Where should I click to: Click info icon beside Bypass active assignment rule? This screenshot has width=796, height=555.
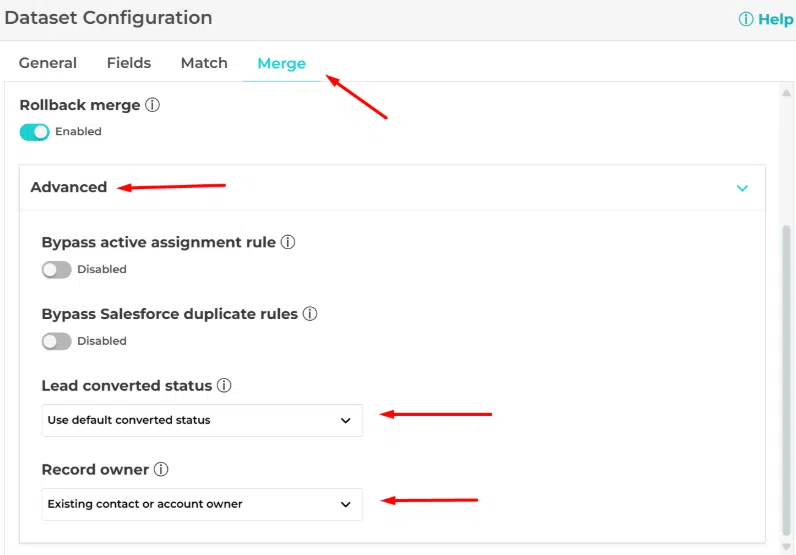coord(288,242)
